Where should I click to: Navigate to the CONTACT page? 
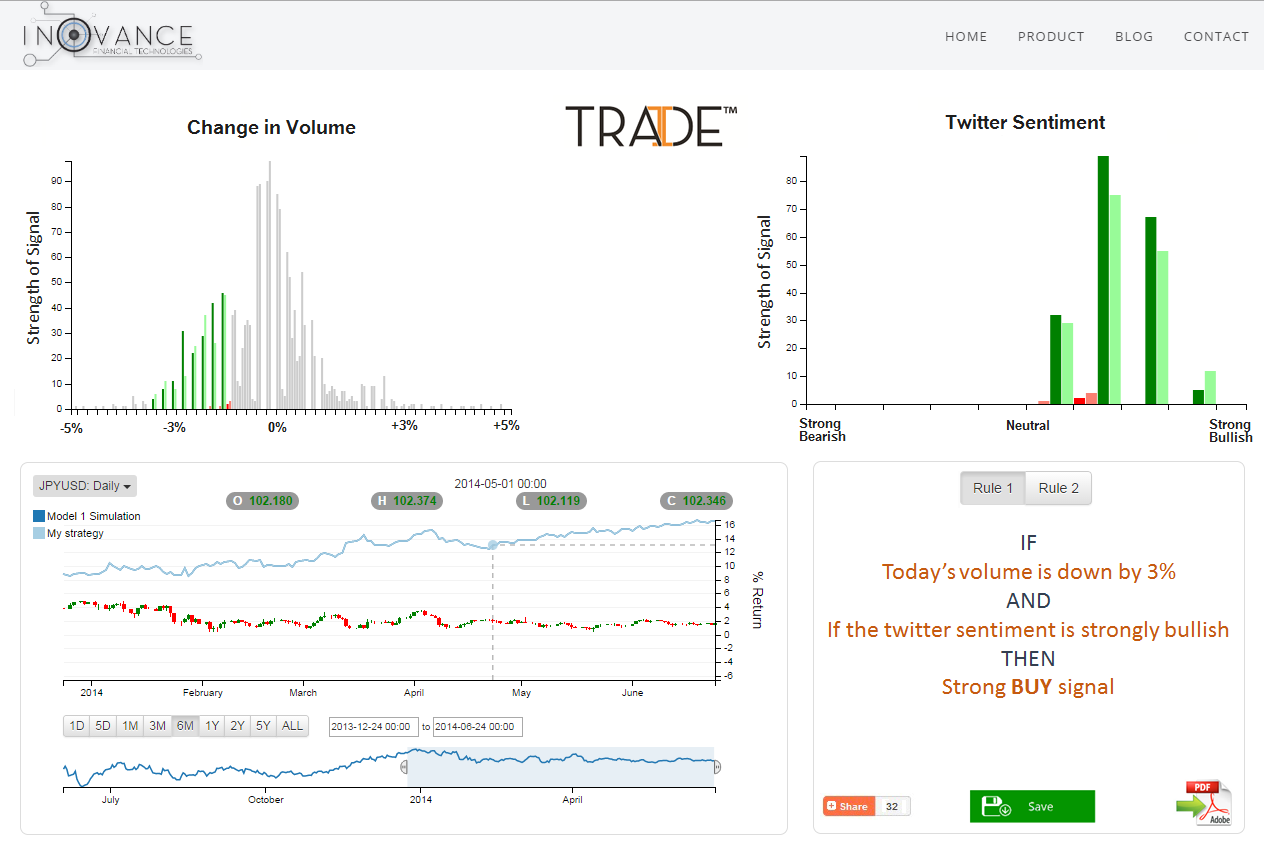[1216, 36]
